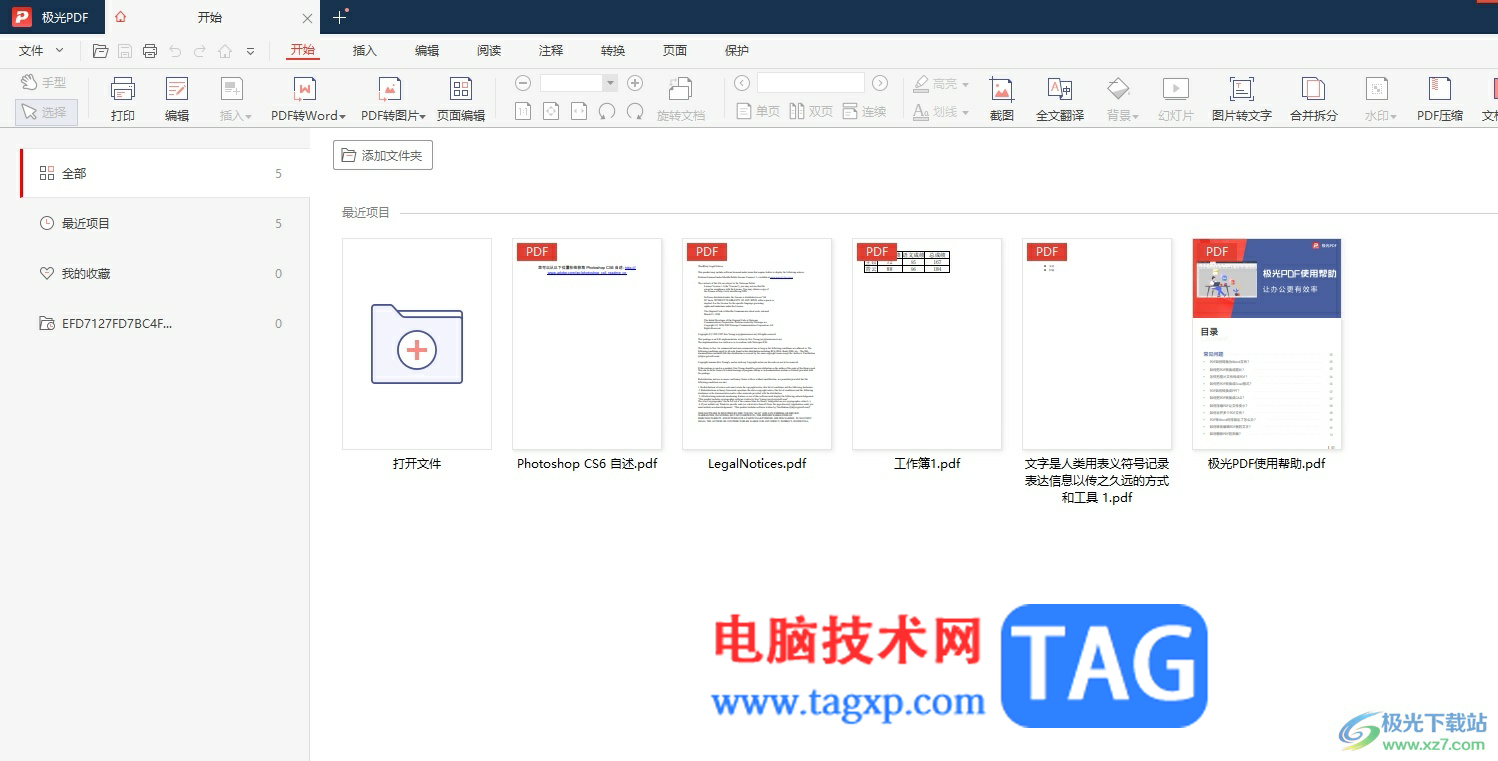
Task: Select the Select (选择) cursor tool
Action: (46, 112)
